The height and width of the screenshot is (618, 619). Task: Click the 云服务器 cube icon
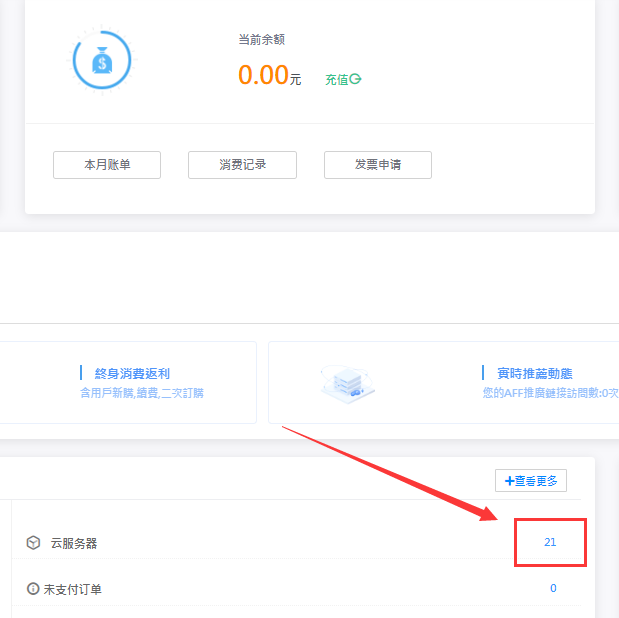coord(33,543)
